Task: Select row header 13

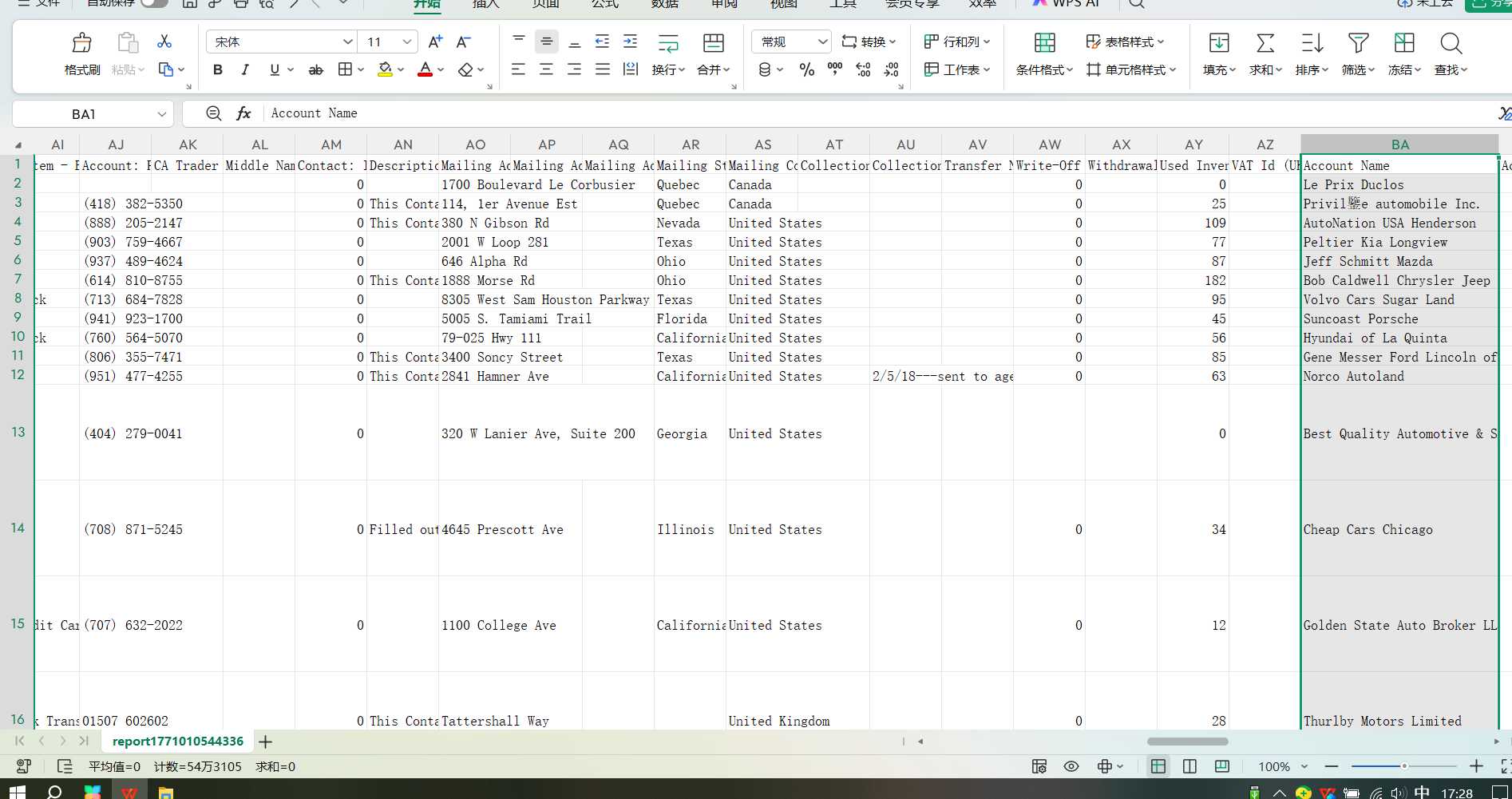Action: click(x=18, y=432)
